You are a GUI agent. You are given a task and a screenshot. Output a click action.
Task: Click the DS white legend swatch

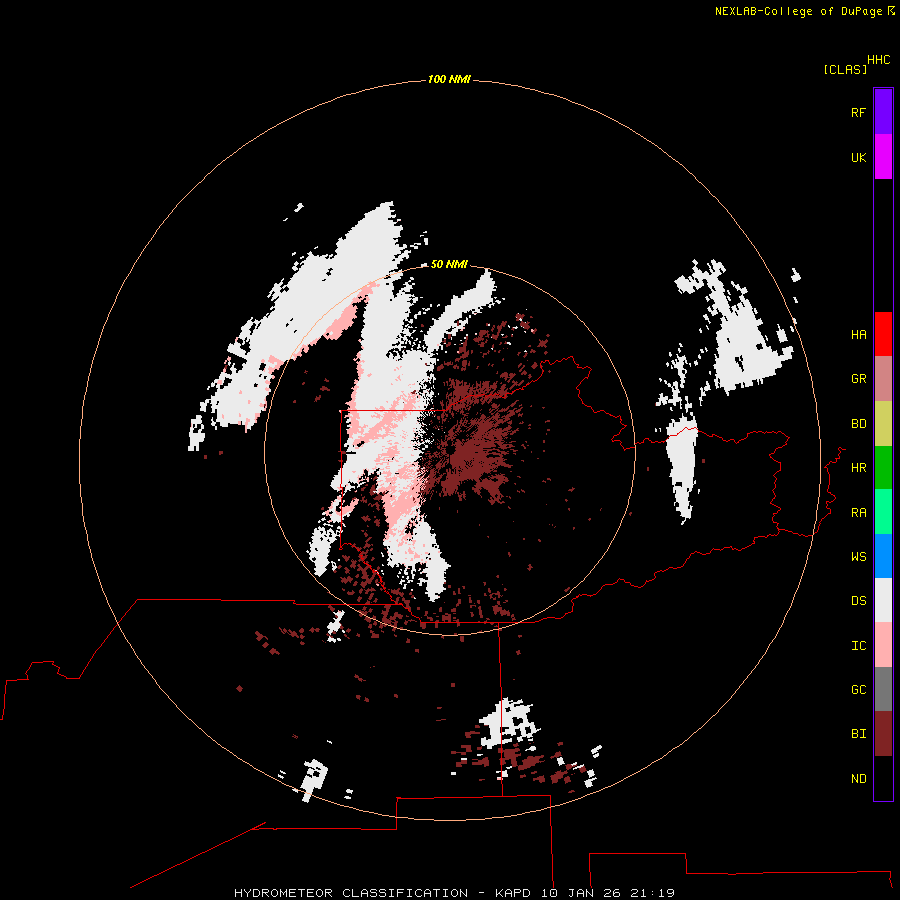tap(883, 600)
